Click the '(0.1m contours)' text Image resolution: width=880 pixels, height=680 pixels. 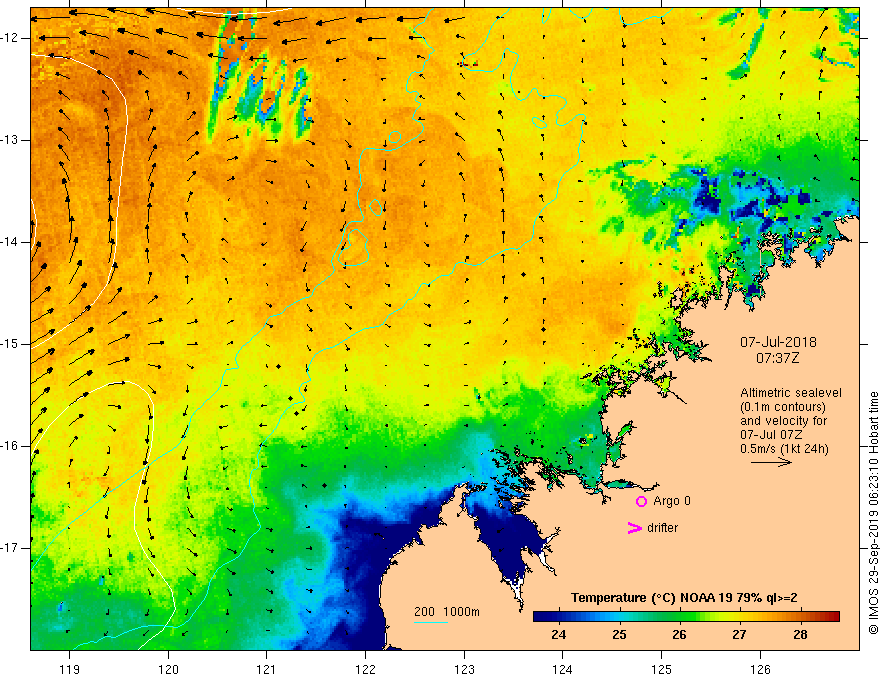[x=783, y=407]
